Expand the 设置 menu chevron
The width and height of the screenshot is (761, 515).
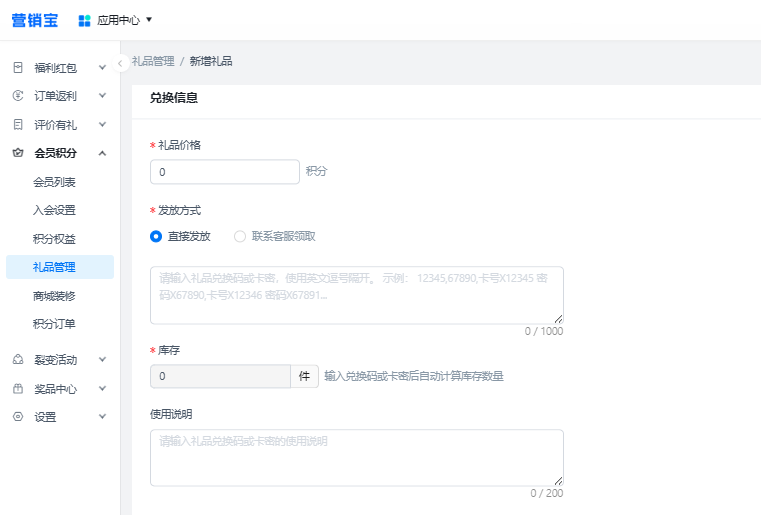[x=102, y=417]
